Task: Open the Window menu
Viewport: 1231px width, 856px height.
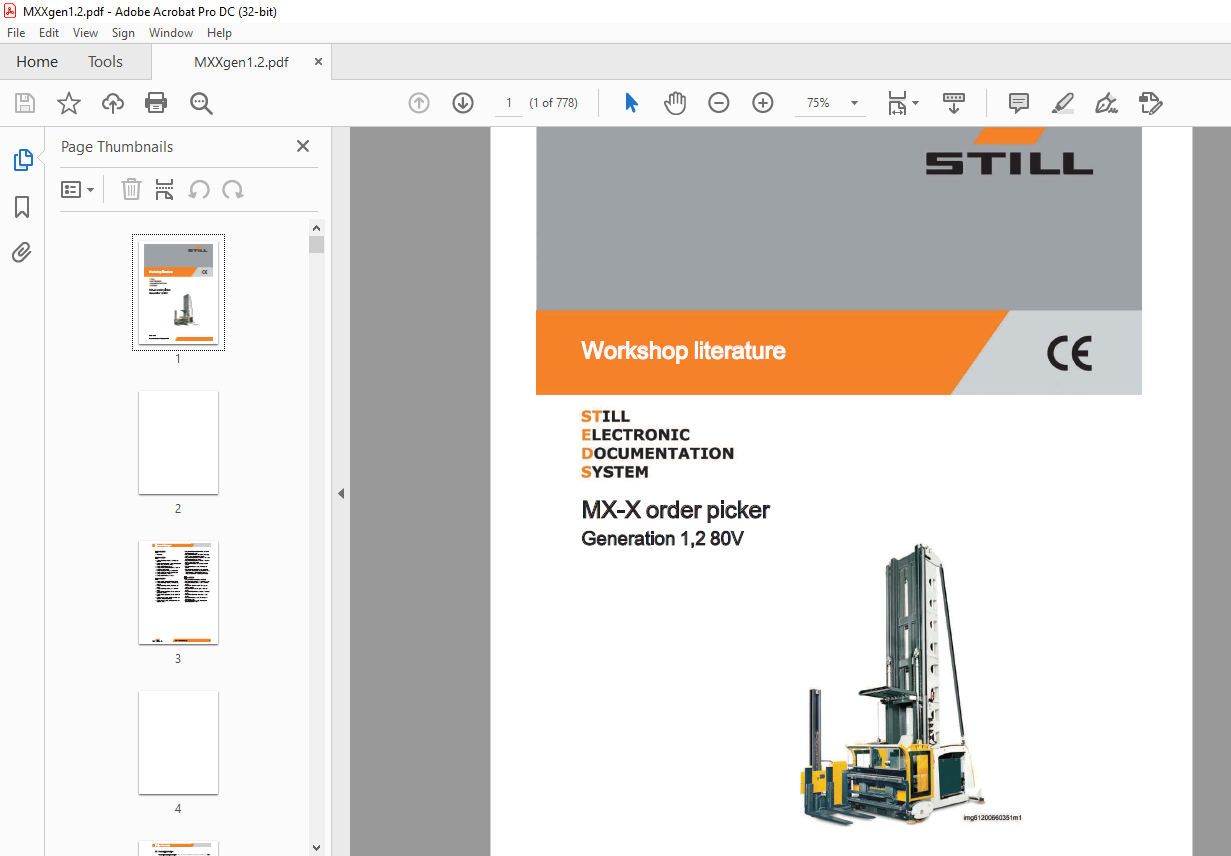Action: [171, 33]
